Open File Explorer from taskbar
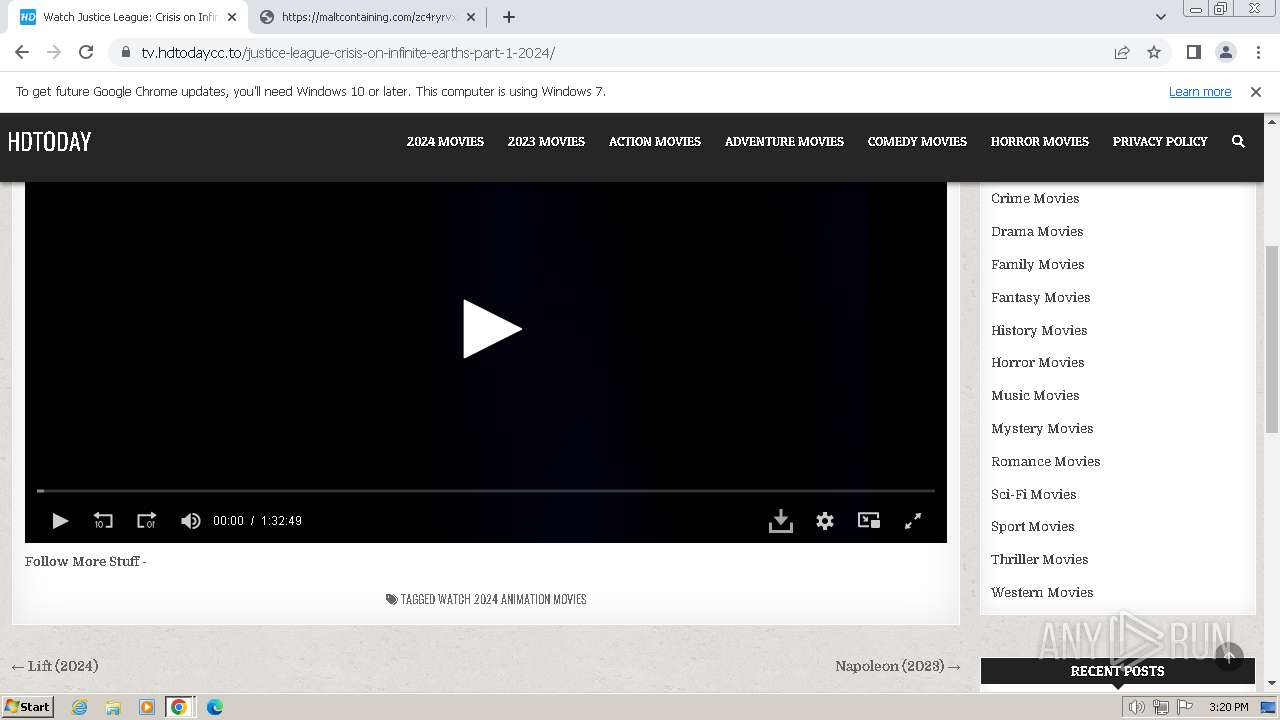 113,707
